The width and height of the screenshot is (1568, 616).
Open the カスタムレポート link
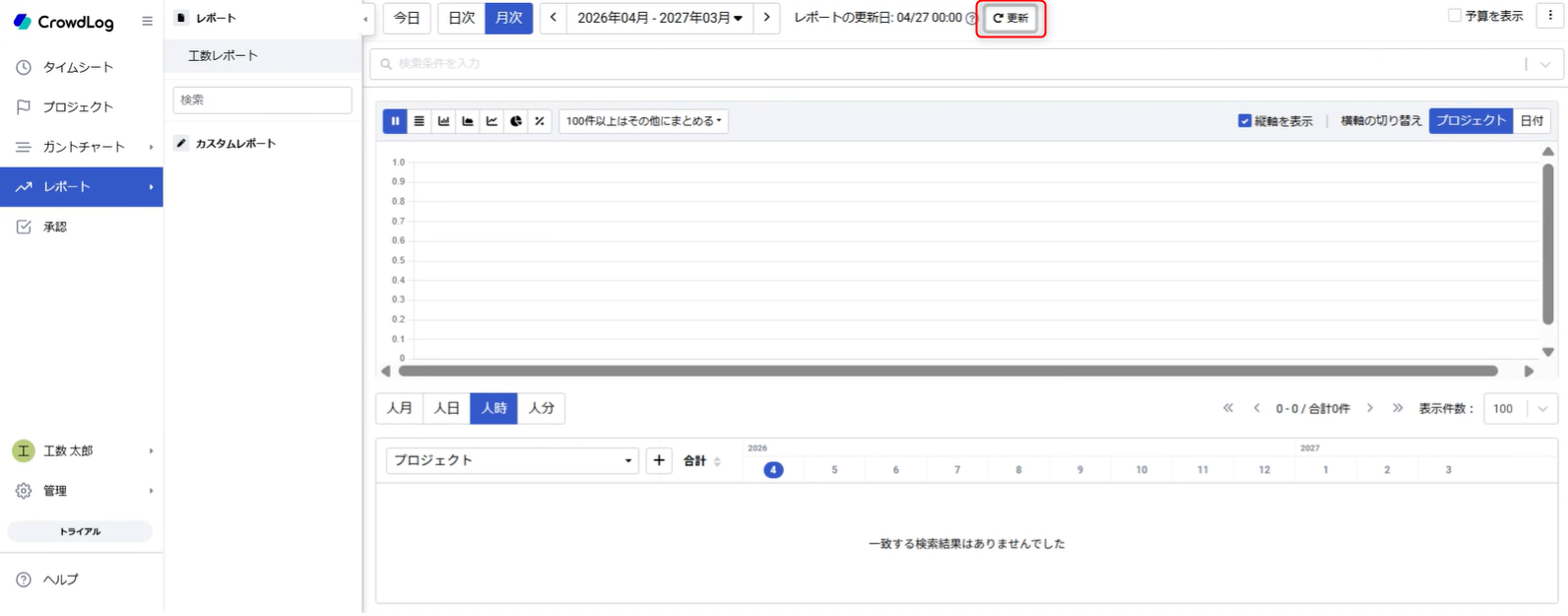click(235, 144)
